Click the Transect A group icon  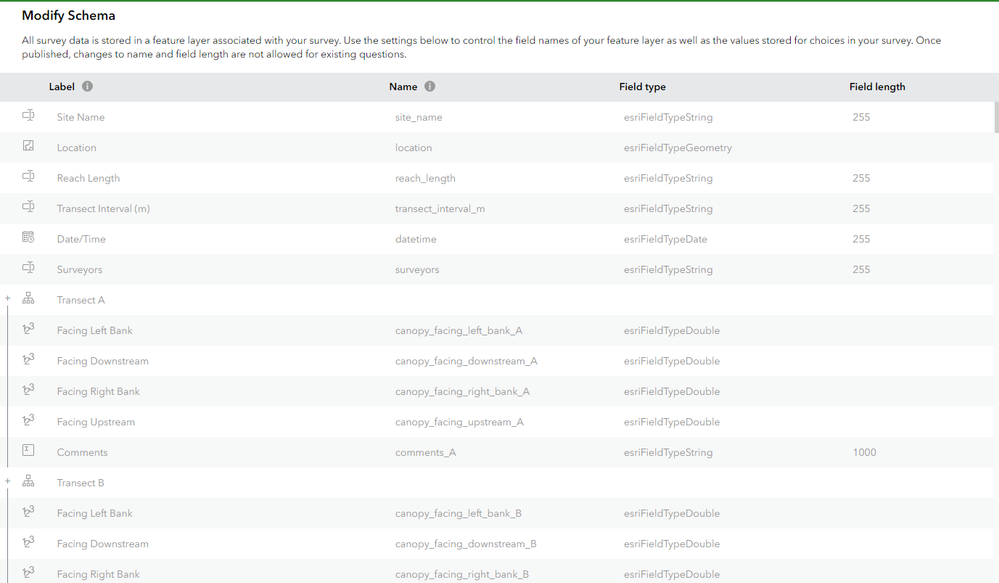pos(28,299)
